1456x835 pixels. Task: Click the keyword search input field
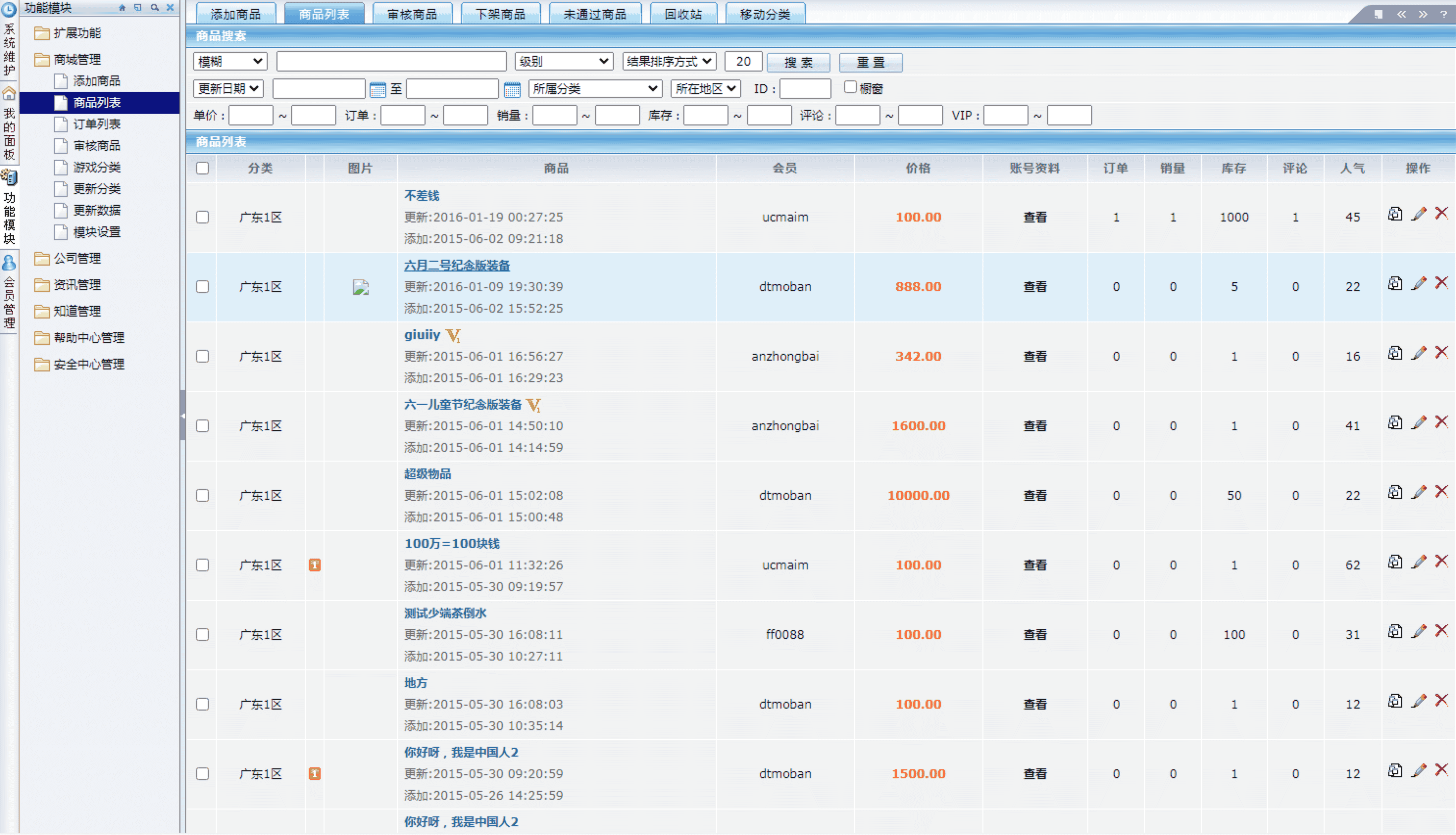point(391,61)
